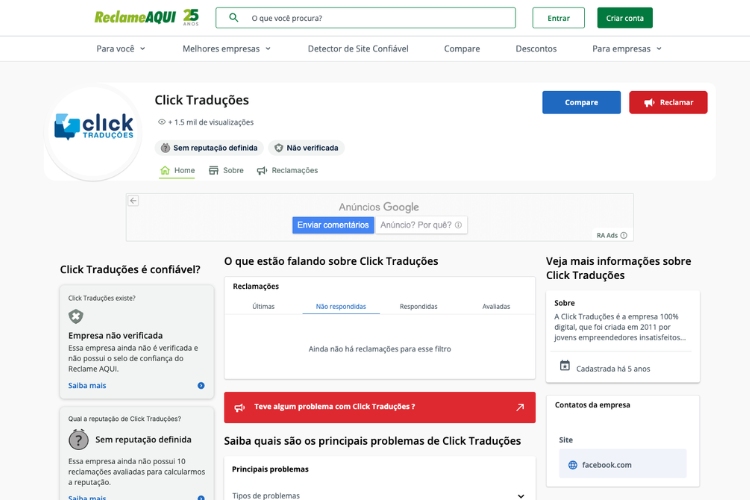Select the Últimas complaints filter tab
Image resolution: width=750 pixels, height=500 pixels.
pos(264,306)
